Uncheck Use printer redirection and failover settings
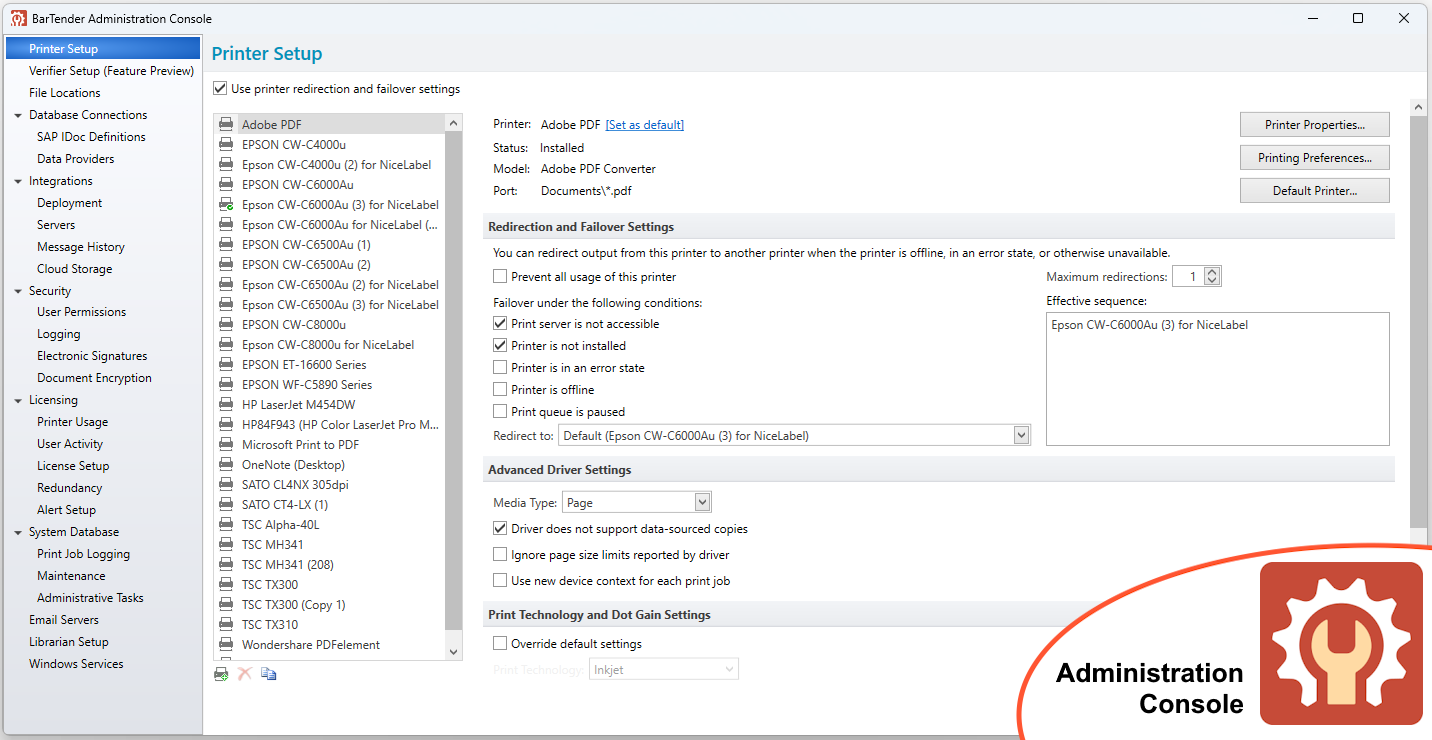This screenshot has width=1432, height=740. [220, 89]
